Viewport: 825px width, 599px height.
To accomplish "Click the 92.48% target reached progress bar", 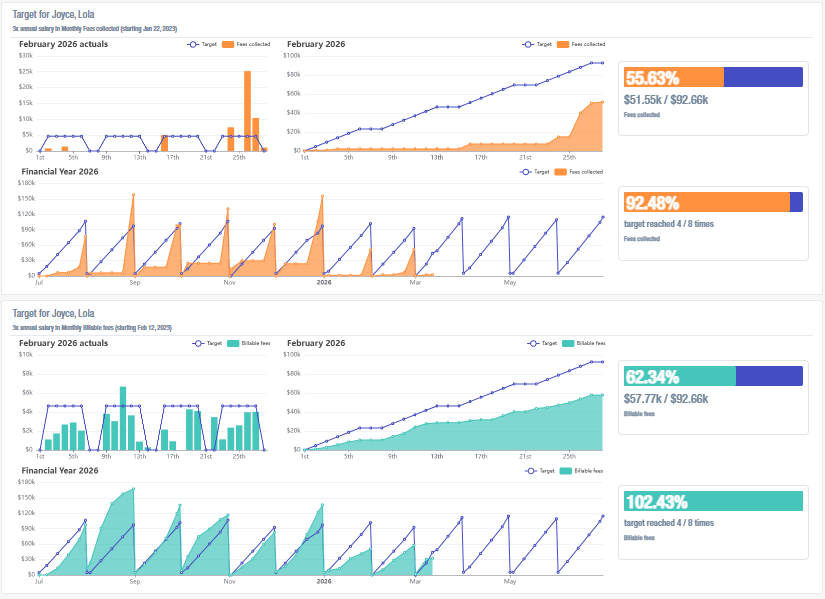I will click(x=713, y=202).
